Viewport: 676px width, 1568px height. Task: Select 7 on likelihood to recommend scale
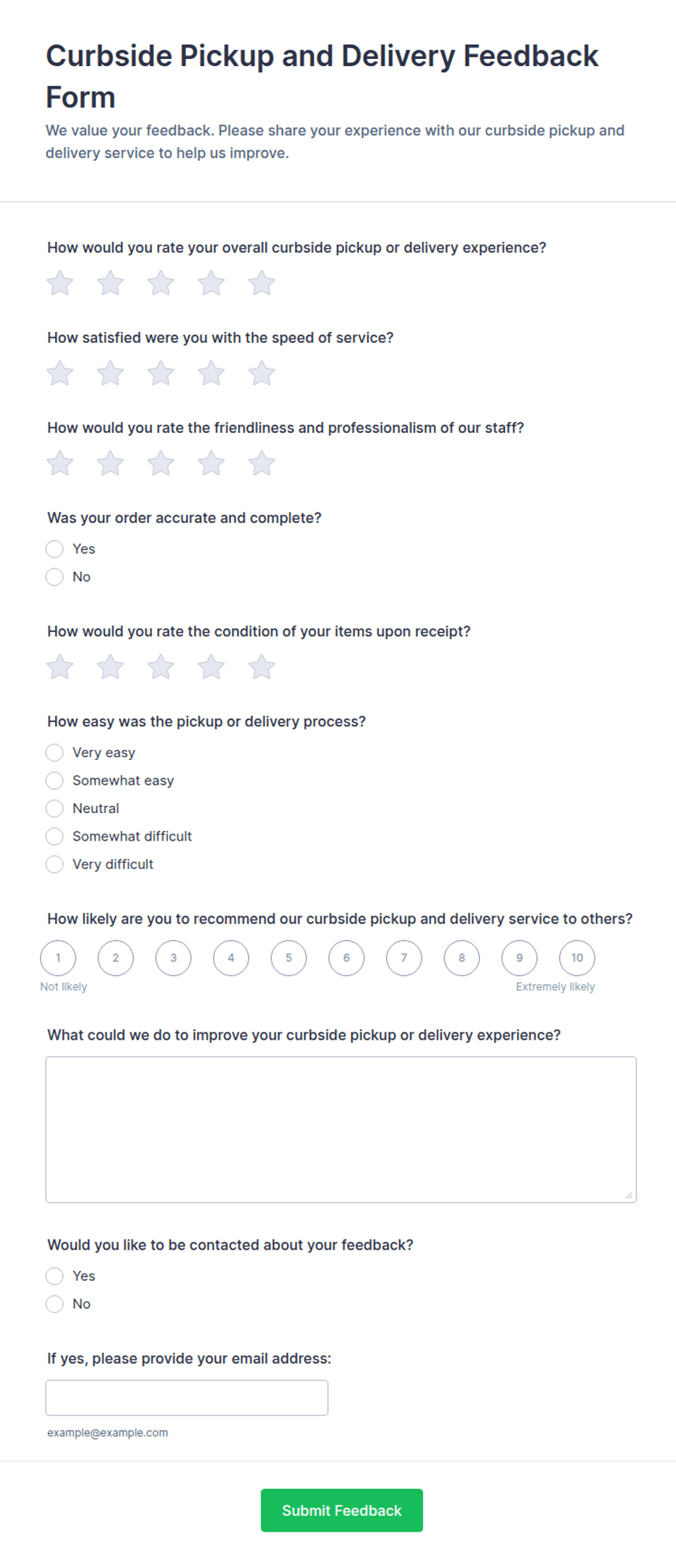pyautogui.click(x=404, y=958)
